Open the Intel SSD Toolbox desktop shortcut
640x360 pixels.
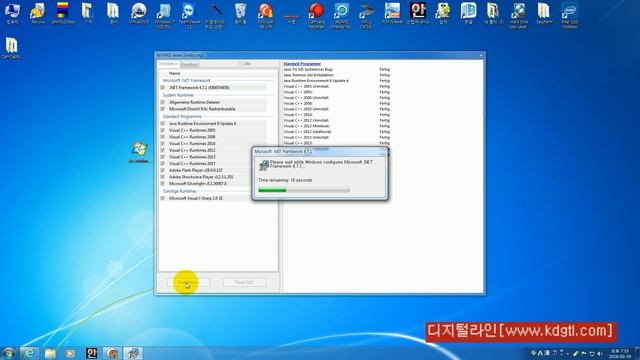coord(569,16)
